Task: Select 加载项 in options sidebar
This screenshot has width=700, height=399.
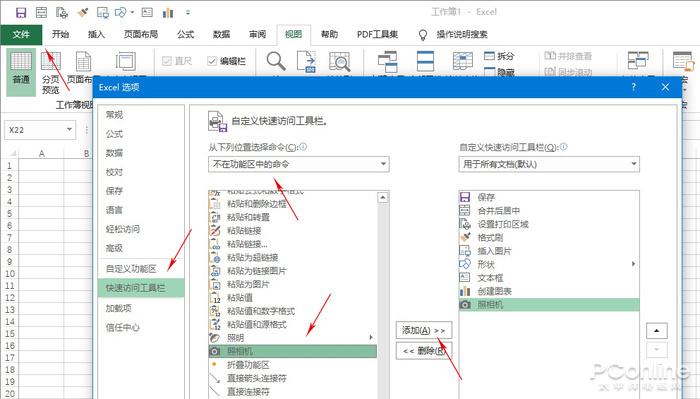Action: (x=141, y=308)
